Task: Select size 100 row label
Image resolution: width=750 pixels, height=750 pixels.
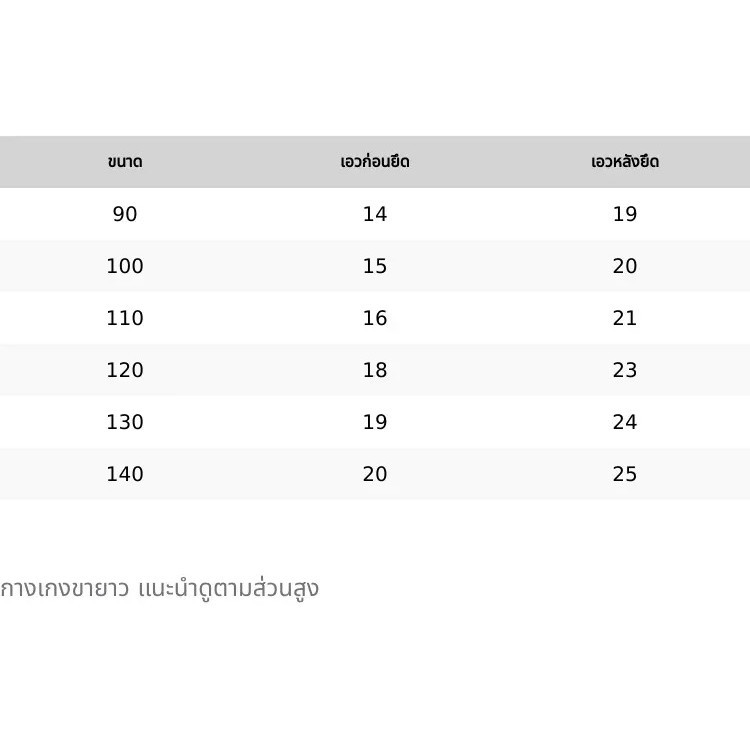Action: [x=125, y=266]
